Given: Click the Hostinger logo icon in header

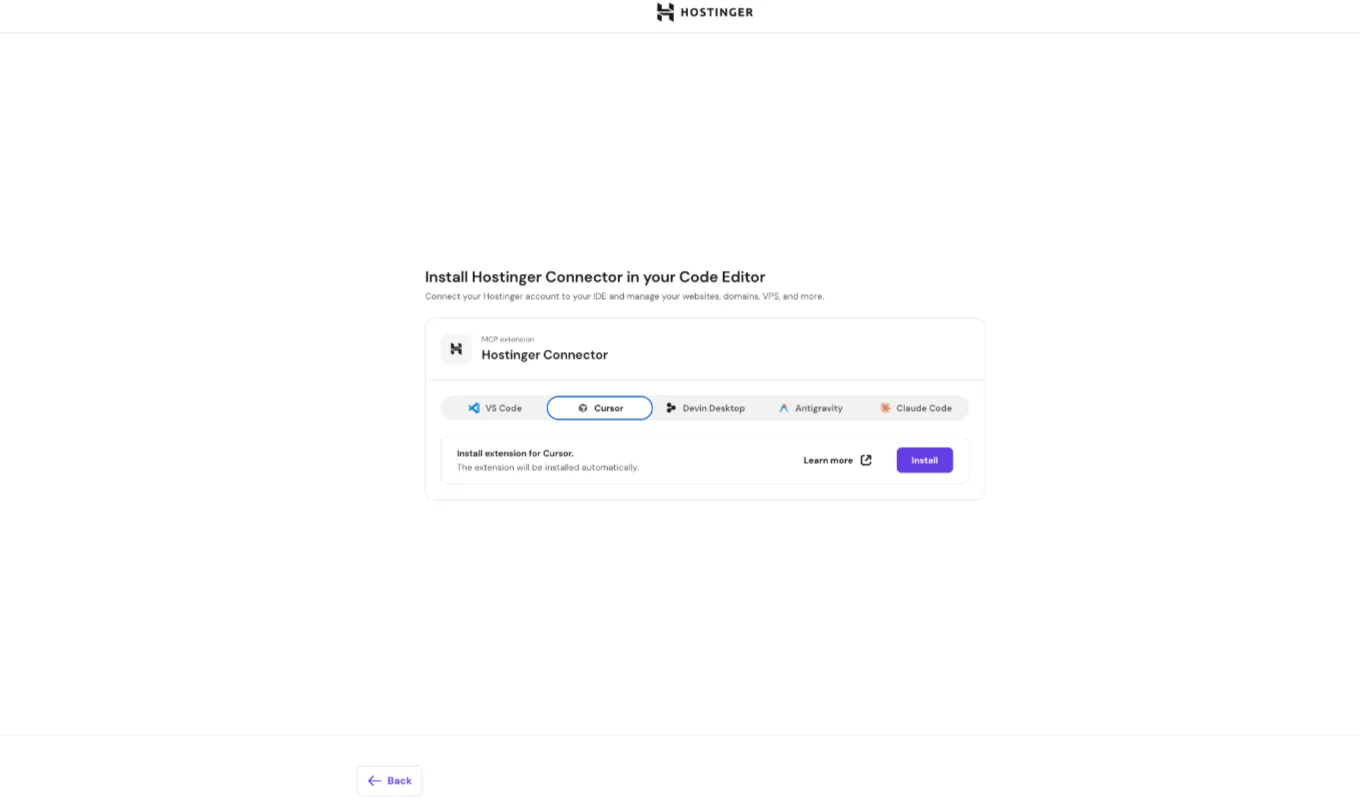Looking at the screenshot, I should pyautogui.click(x=665, y=12).
